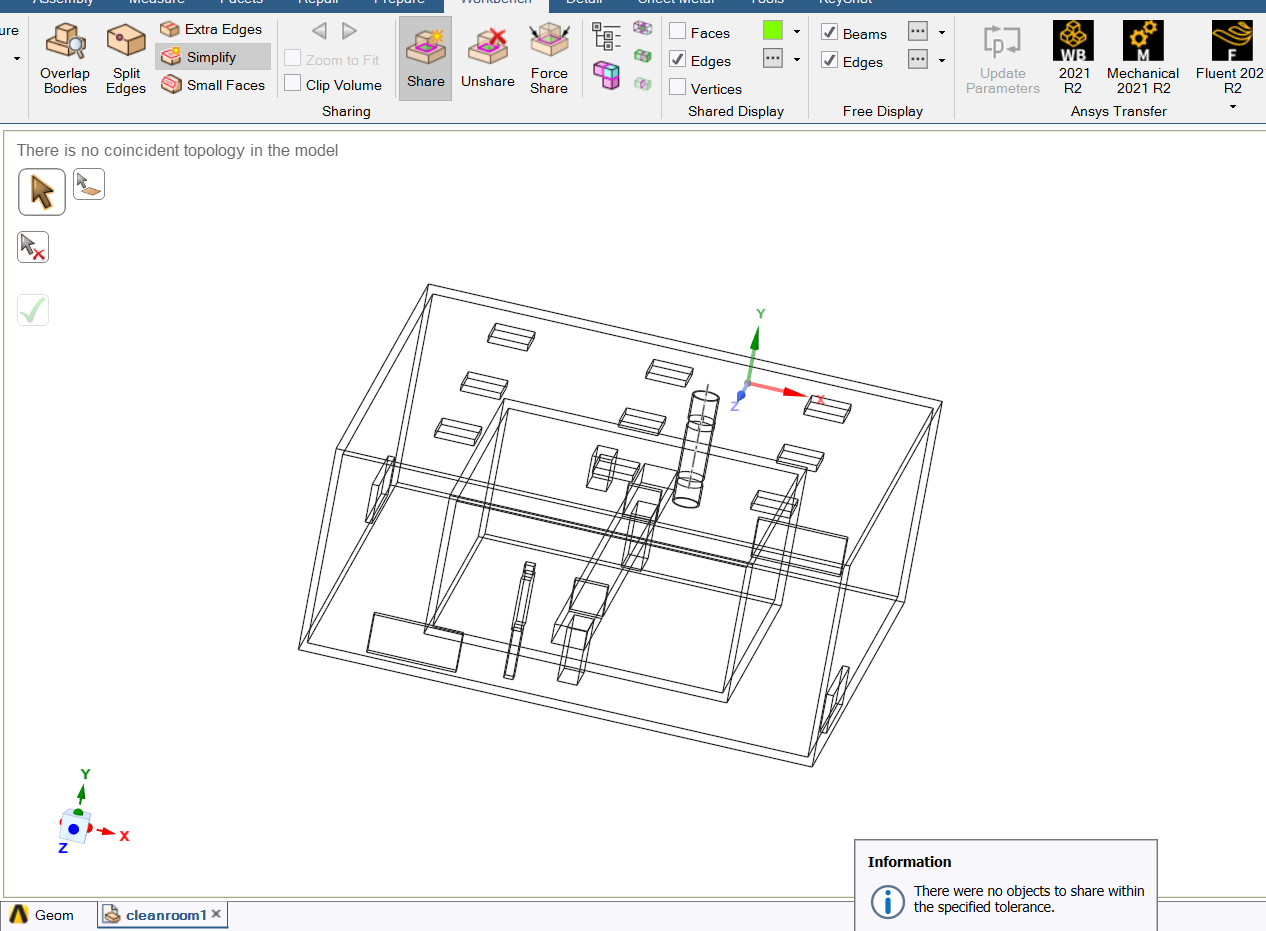
Task: Uncheck Free Display Edges checkbox
Action: pos(830,60)
